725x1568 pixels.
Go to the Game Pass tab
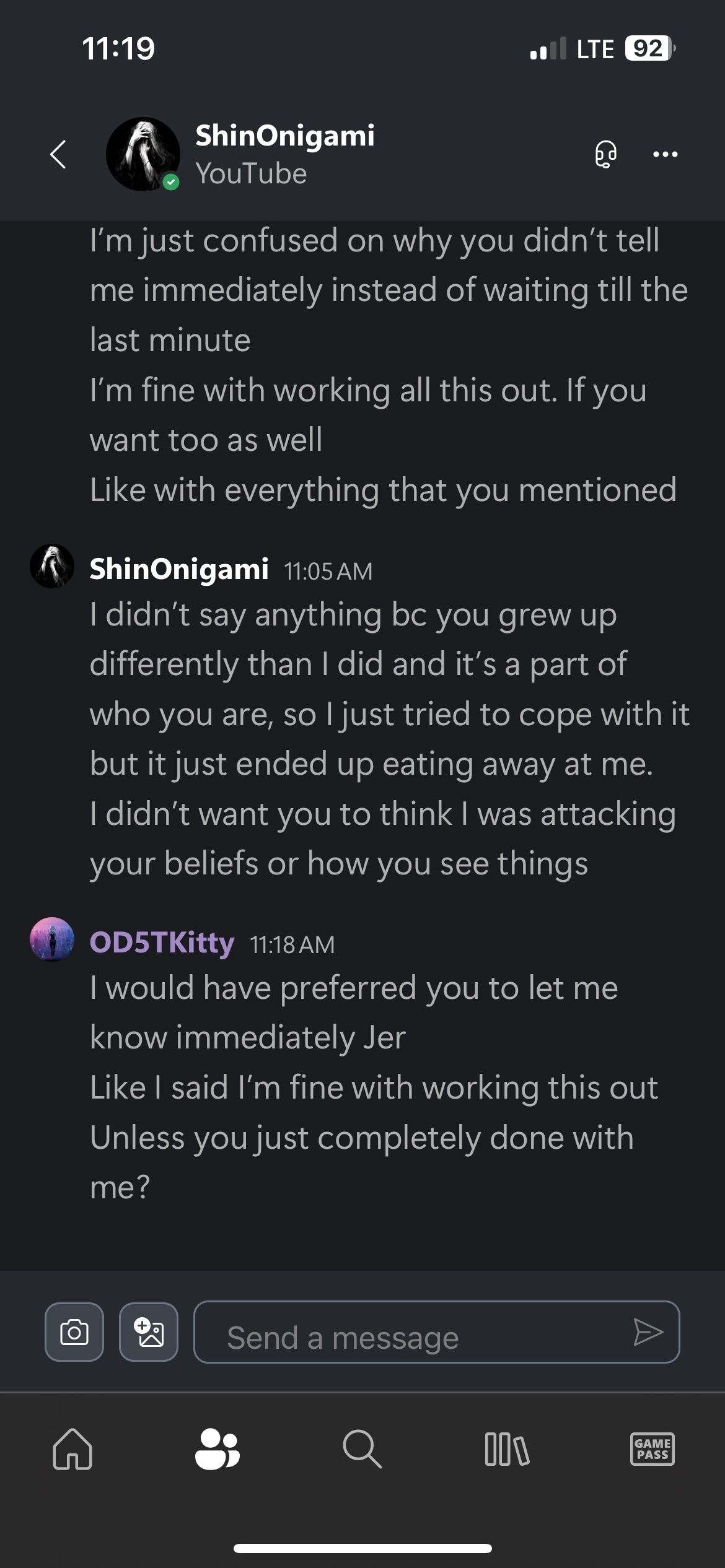(652, 1449)
